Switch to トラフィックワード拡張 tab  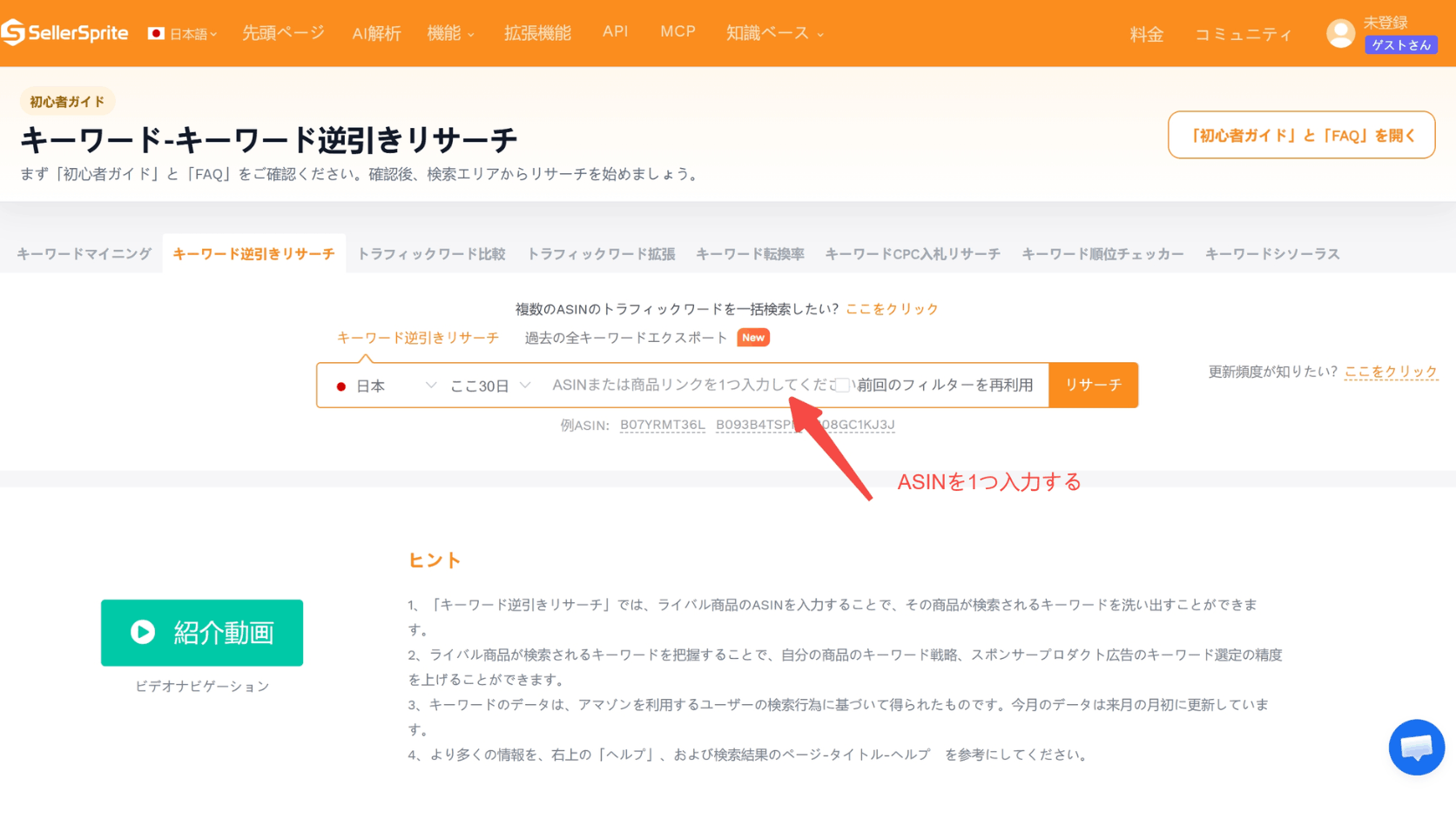(x=601, y=254)
